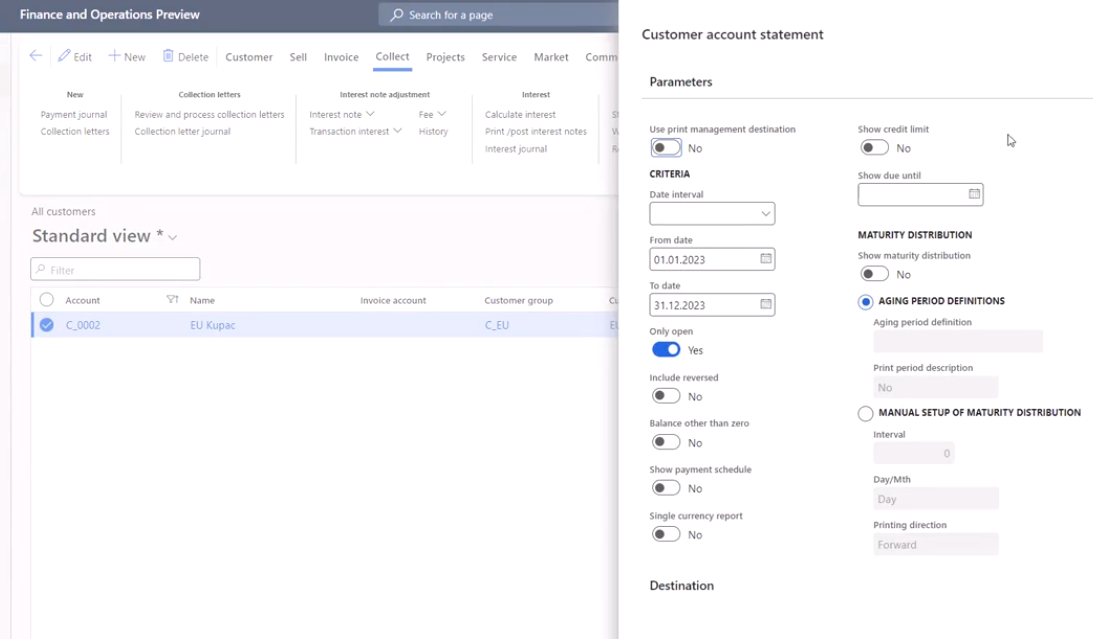Uncheck the C_0002 row checkmark
The width and height of the screenshot is (1093, 639).
pyautogui.click(x=47, y=325)
